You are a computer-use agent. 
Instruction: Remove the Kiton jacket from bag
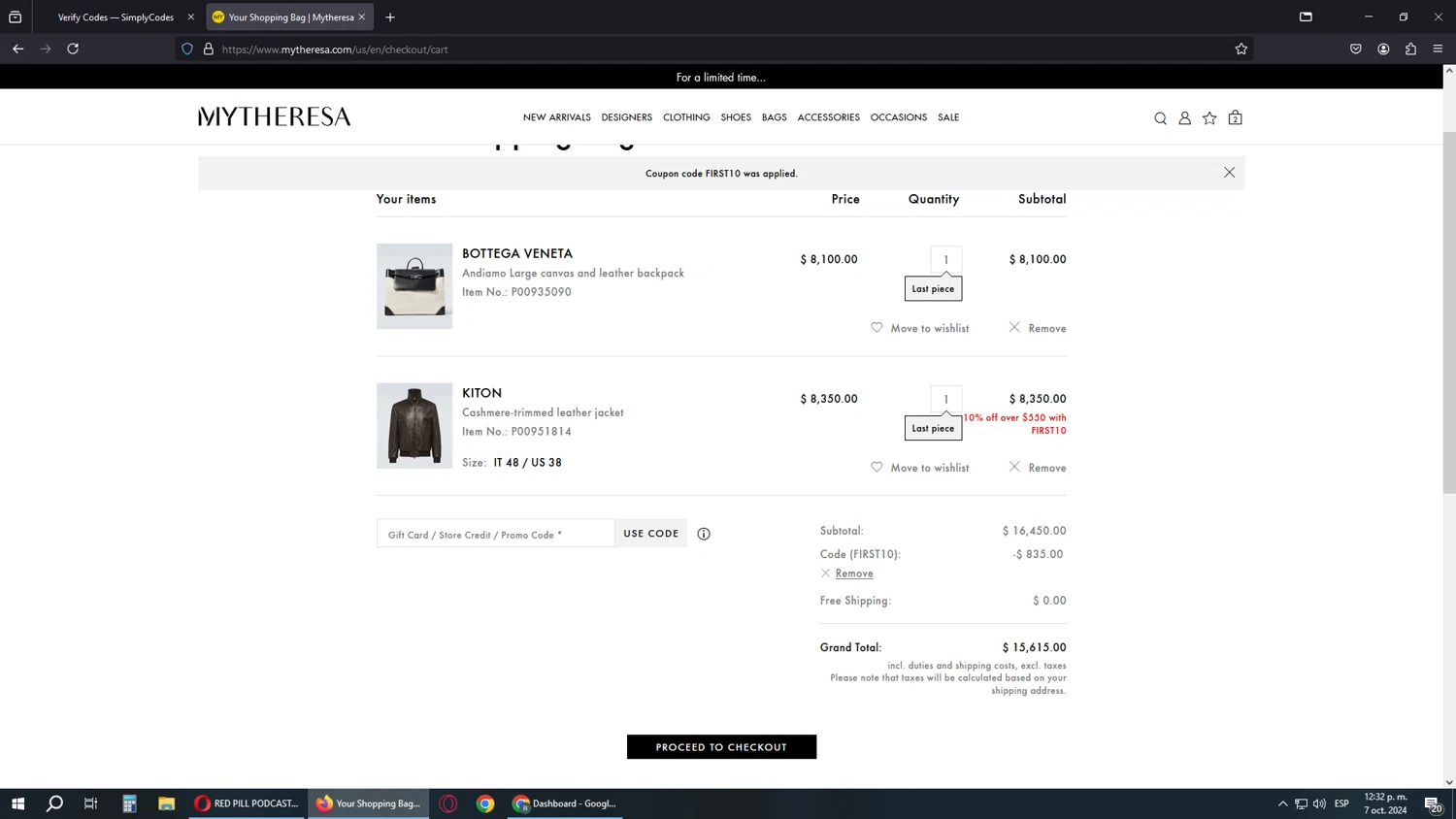(1038, 468)
